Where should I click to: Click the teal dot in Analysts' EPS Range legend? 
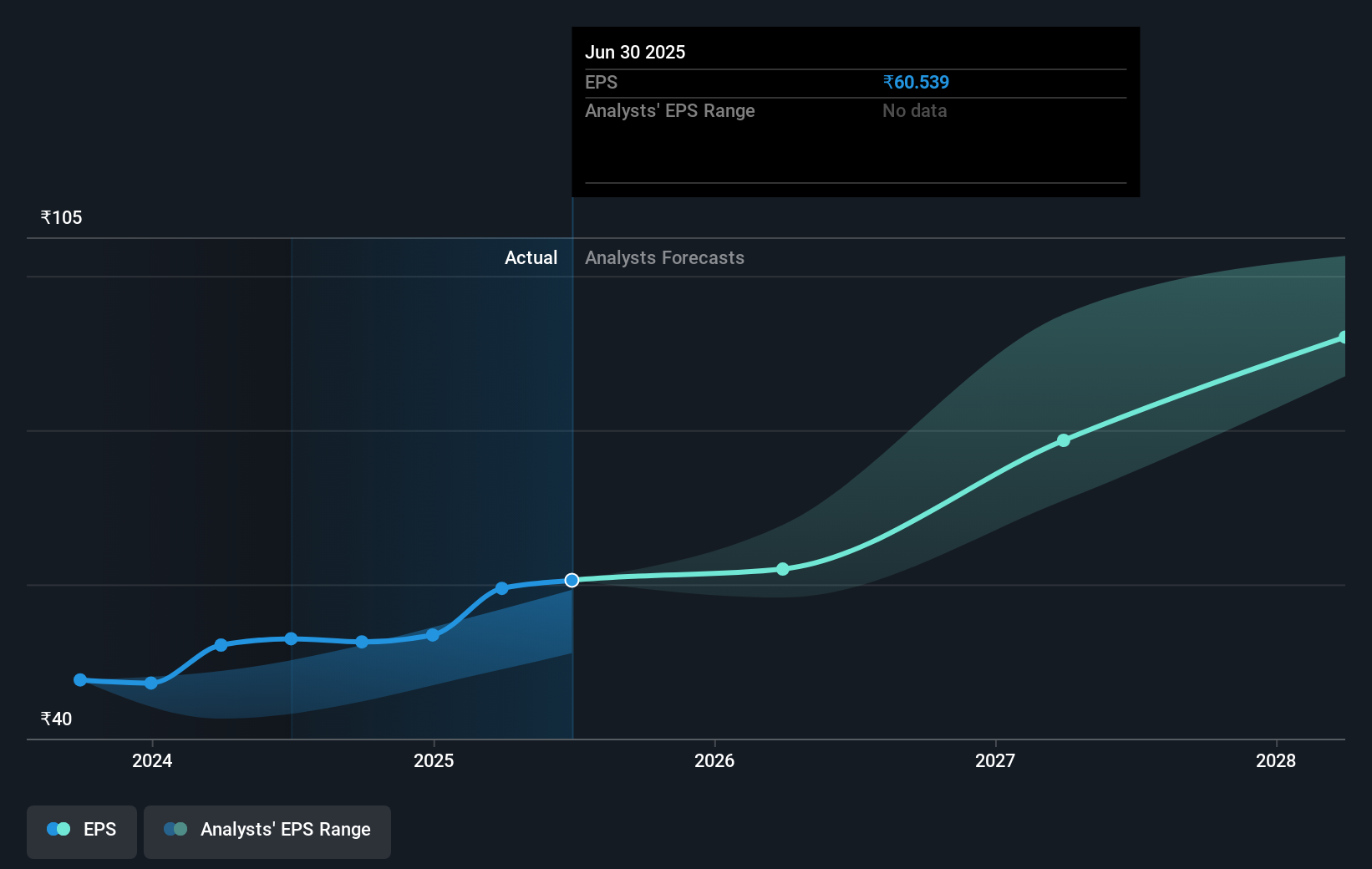180,828
